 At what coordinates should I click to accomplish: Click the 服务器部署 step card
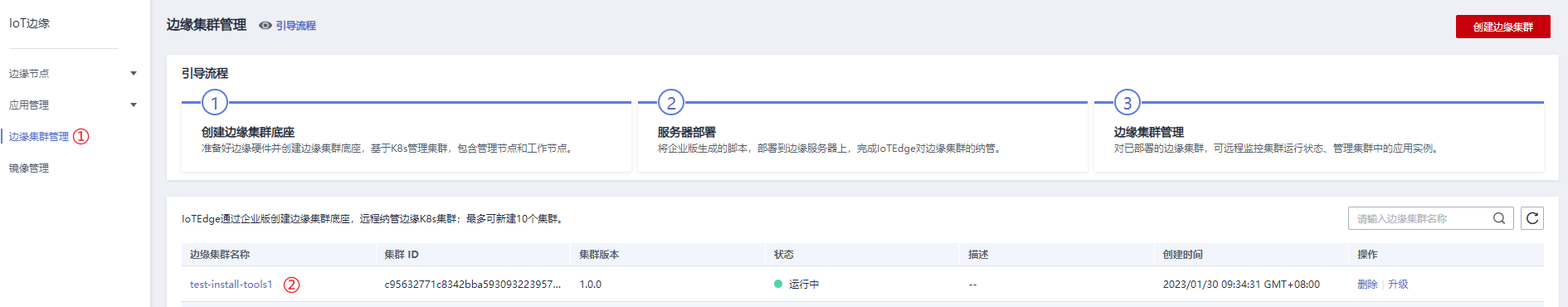pos(863,138)
